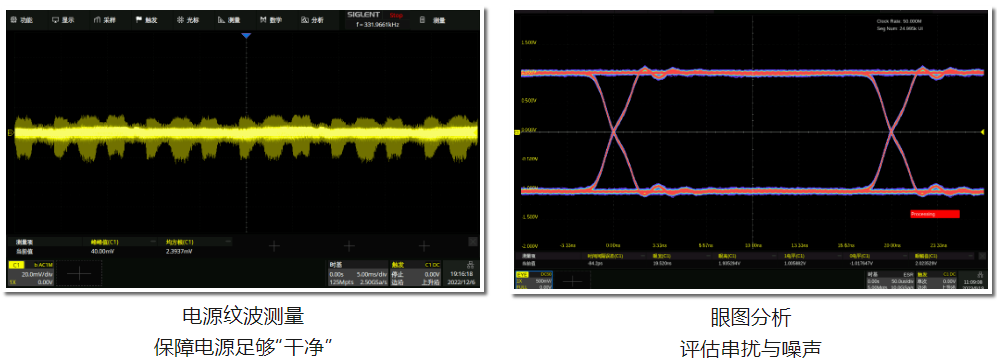
Task: Open the 测量 measure icon in the top toolbar
Action: click(230, 20)
